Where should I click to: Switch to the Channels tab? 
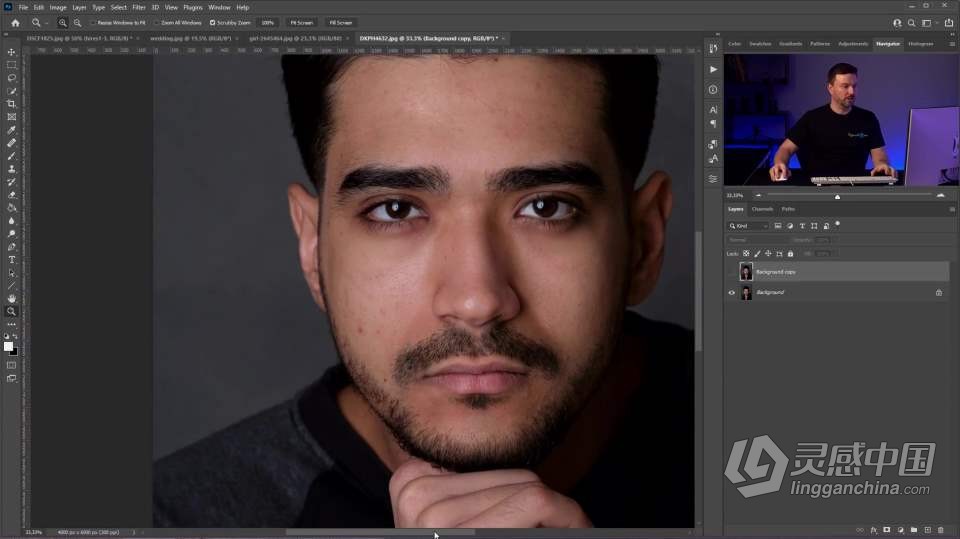point(762,209)
